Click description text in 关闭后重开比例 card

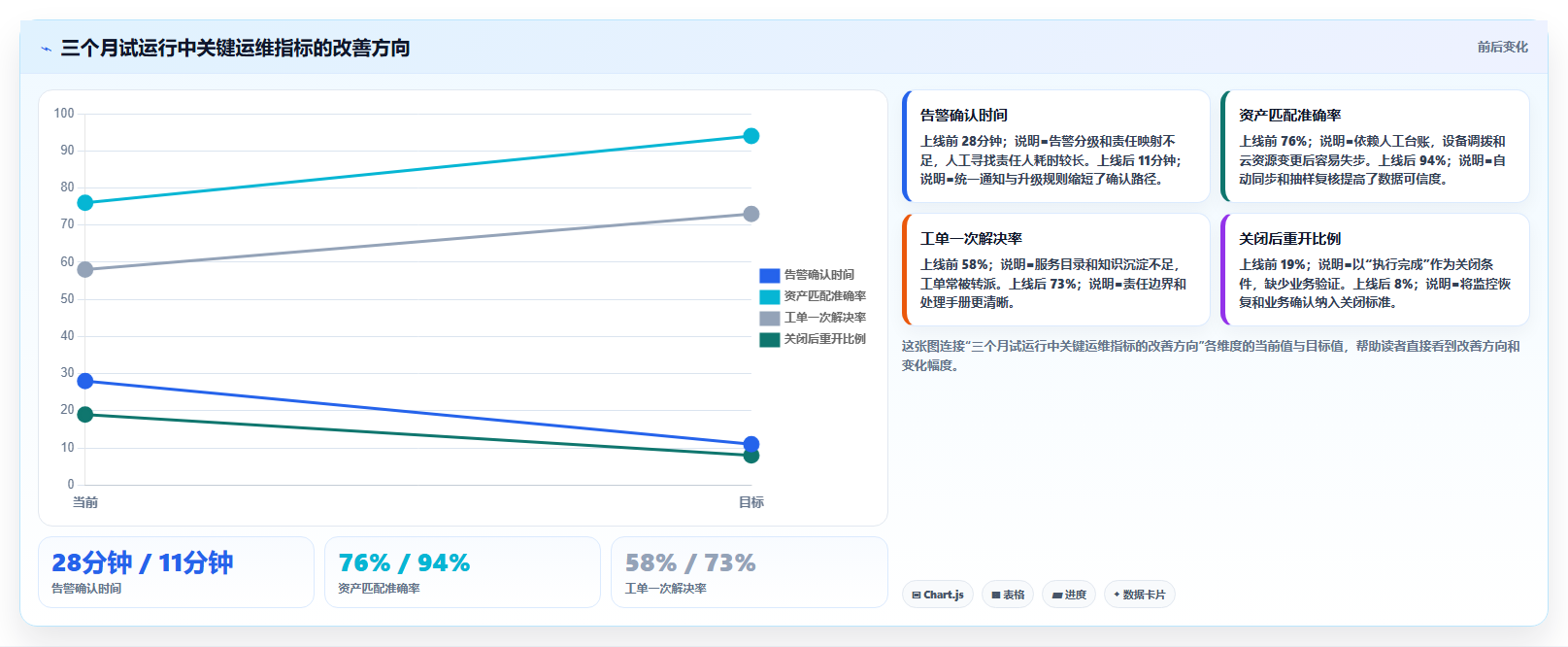(1375, 284)
